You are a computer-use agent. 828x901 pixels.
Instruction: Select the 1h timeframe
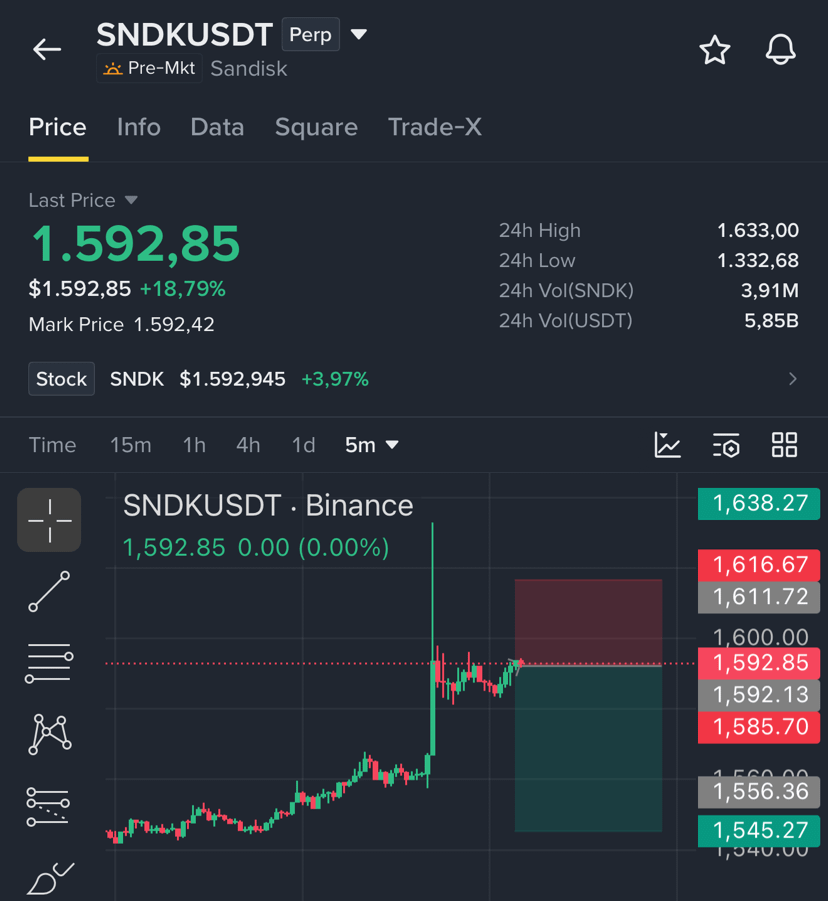click(194, 445)
